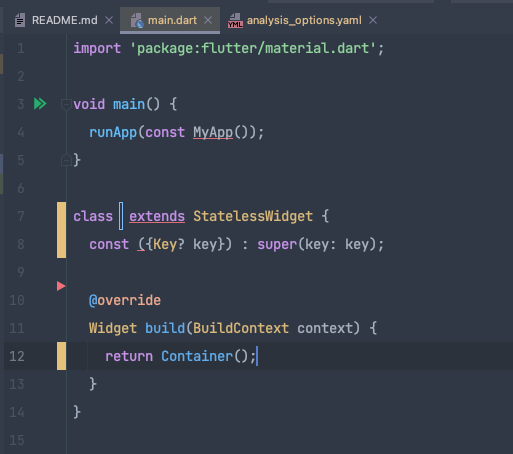Click the yellow change marker on line 7
Screen dimensions: 513x454
(61, 230)
